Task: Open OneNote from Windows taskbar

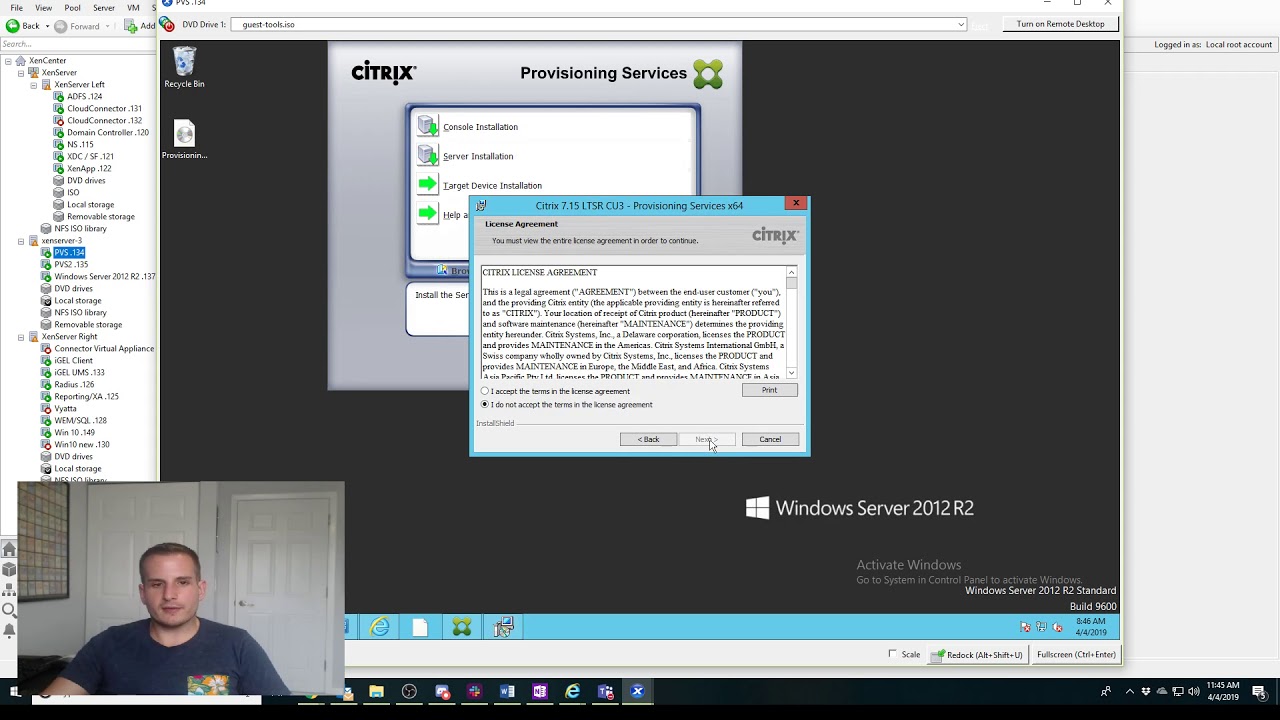Action: [x=540, y=691]
